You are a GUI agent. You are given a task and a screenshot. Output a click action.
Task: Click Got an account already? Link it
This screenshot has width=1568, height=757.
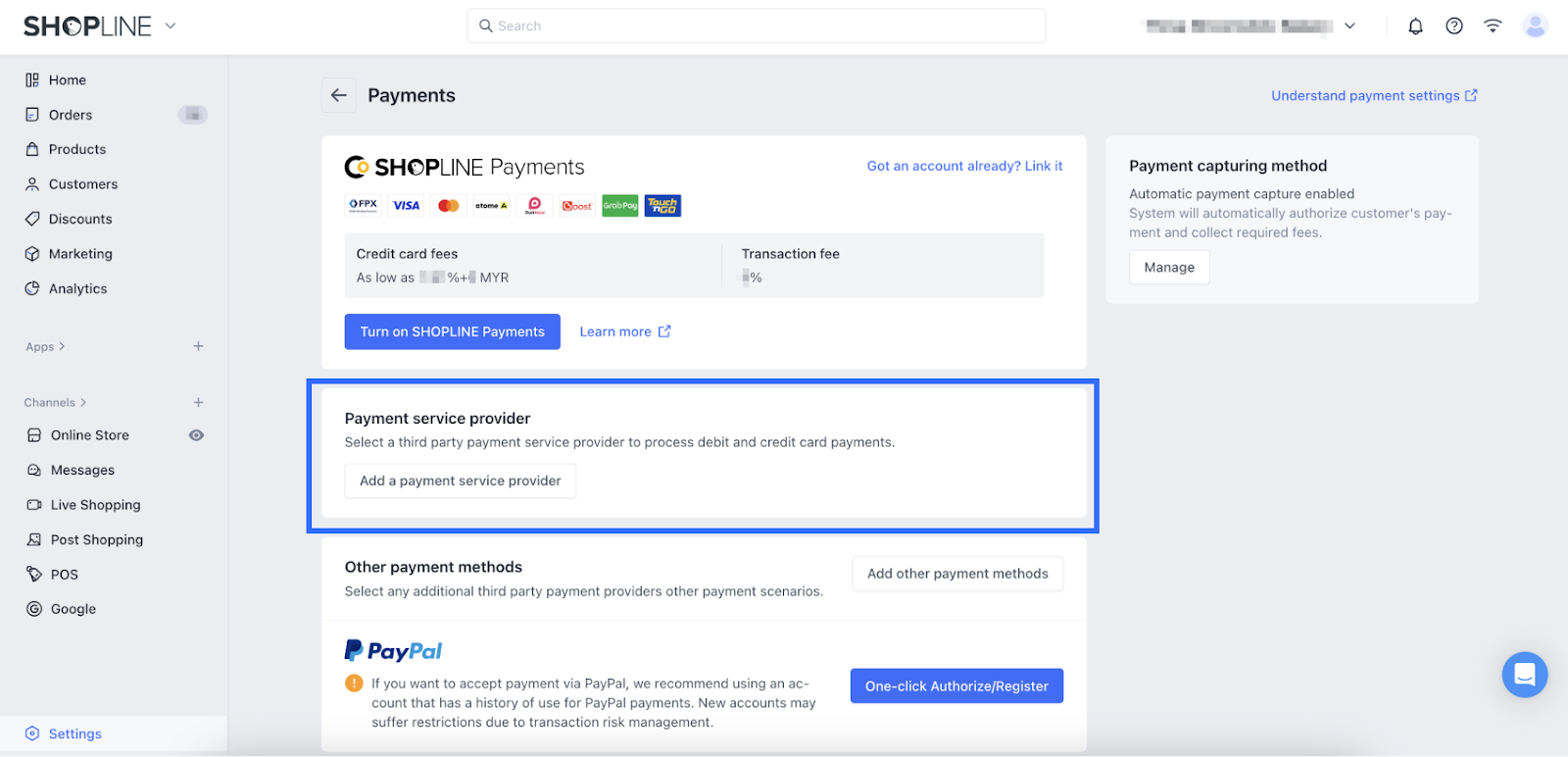[964, 167]
